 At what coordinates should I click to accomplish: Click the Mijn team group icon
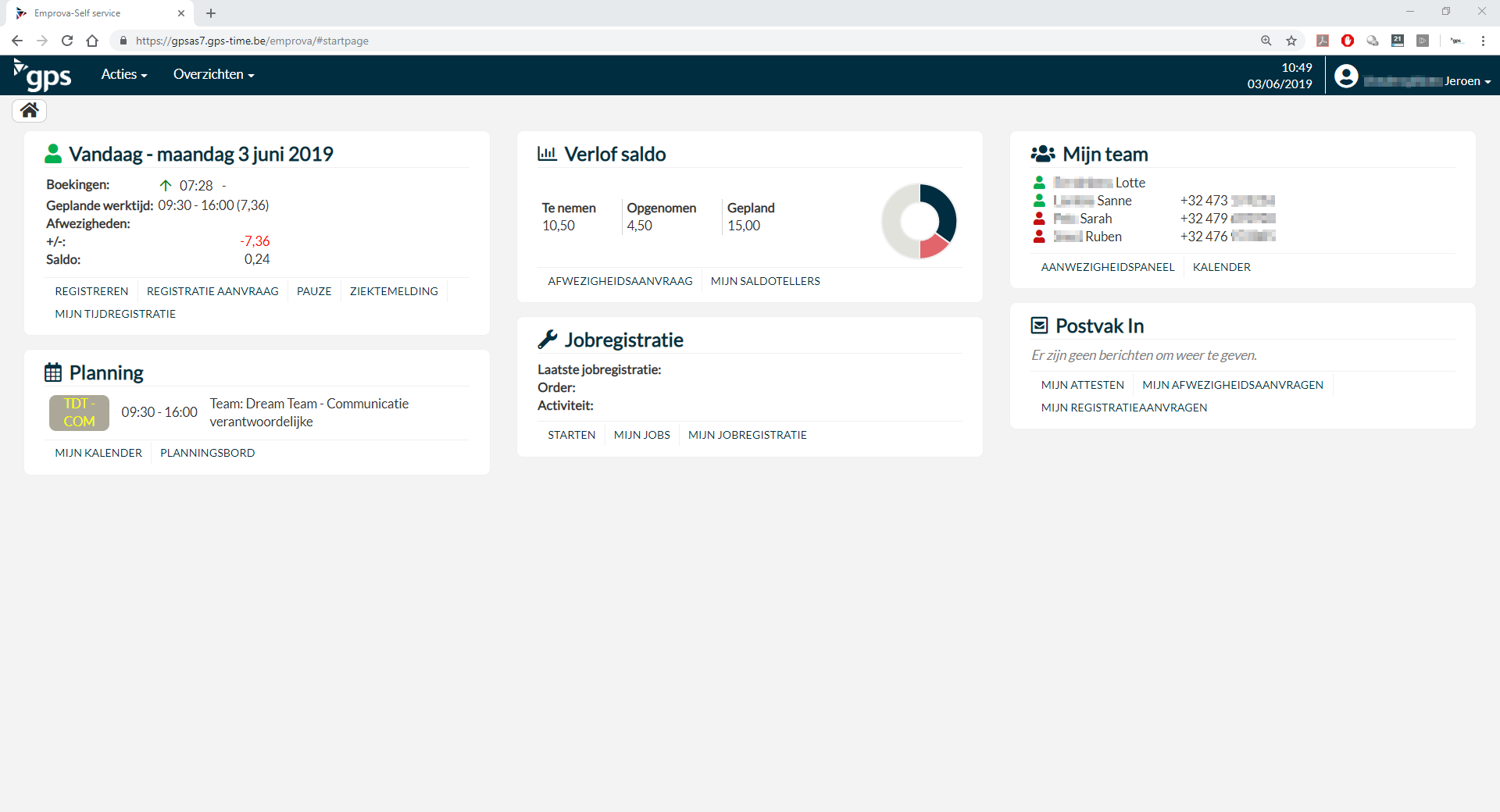point(1043,154)
